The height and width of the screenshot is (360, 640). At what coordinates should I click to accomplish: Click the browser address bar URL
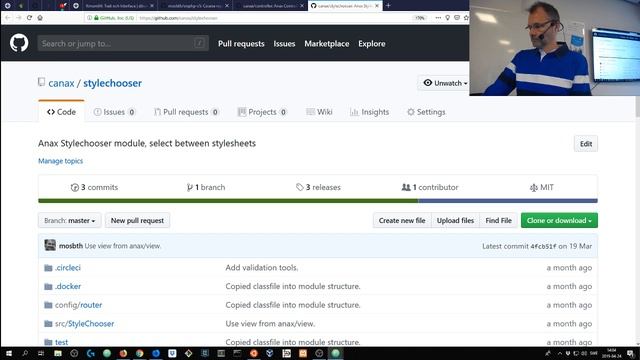point(178,18)
